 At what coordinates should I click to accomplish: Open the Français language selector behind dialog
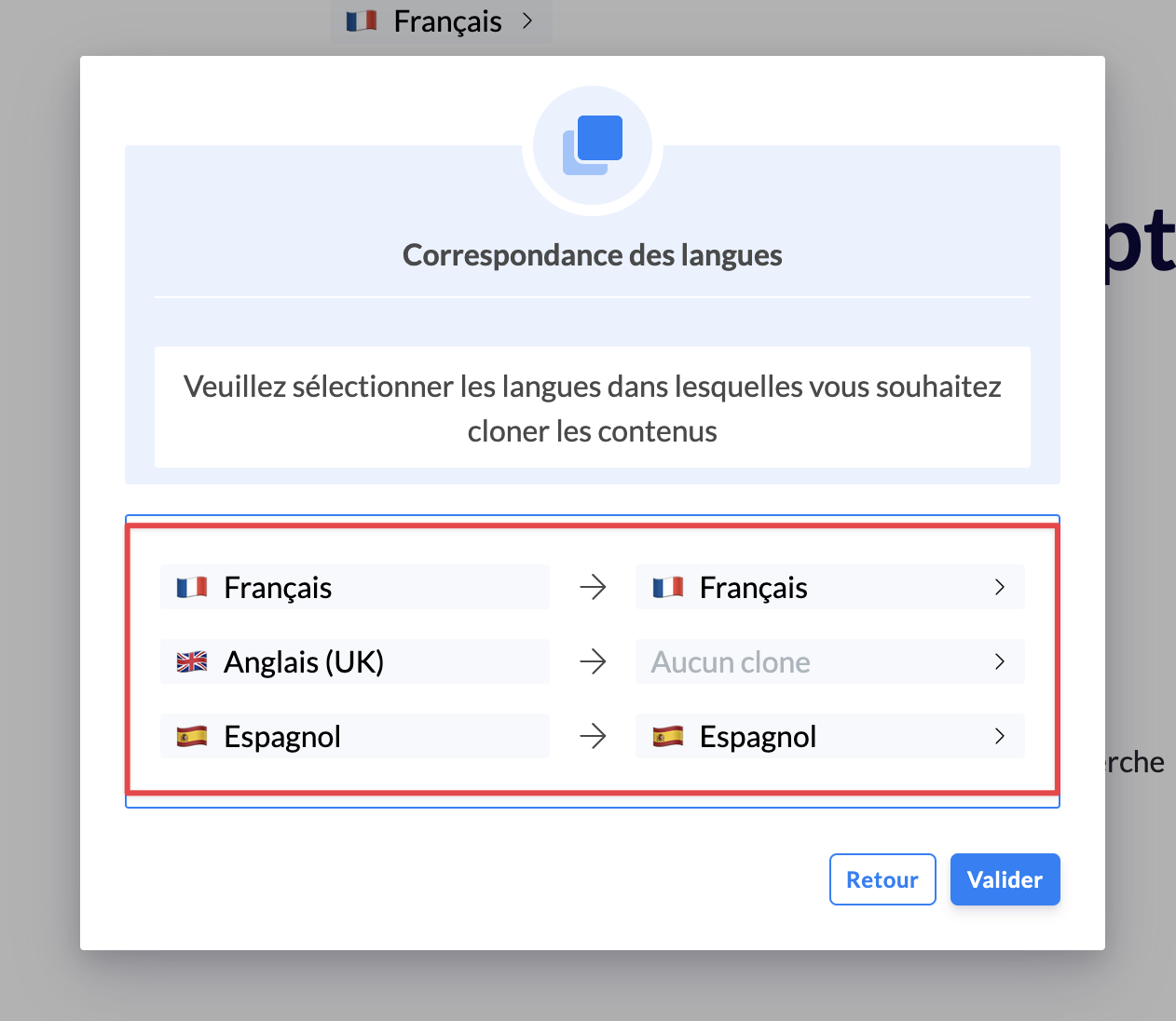click(441, 21)
